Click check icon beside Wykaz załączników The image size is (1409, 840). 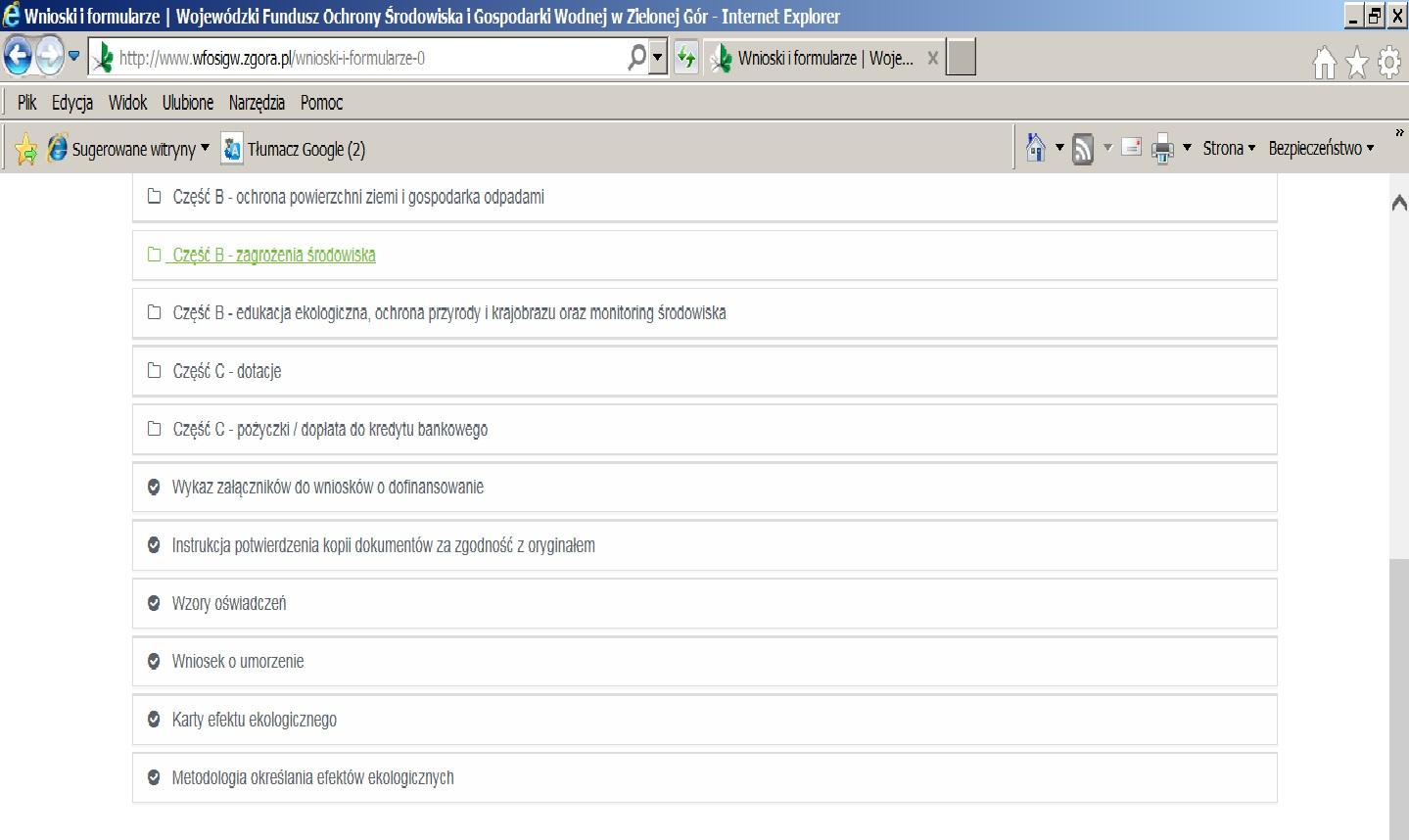pos(154,487)
